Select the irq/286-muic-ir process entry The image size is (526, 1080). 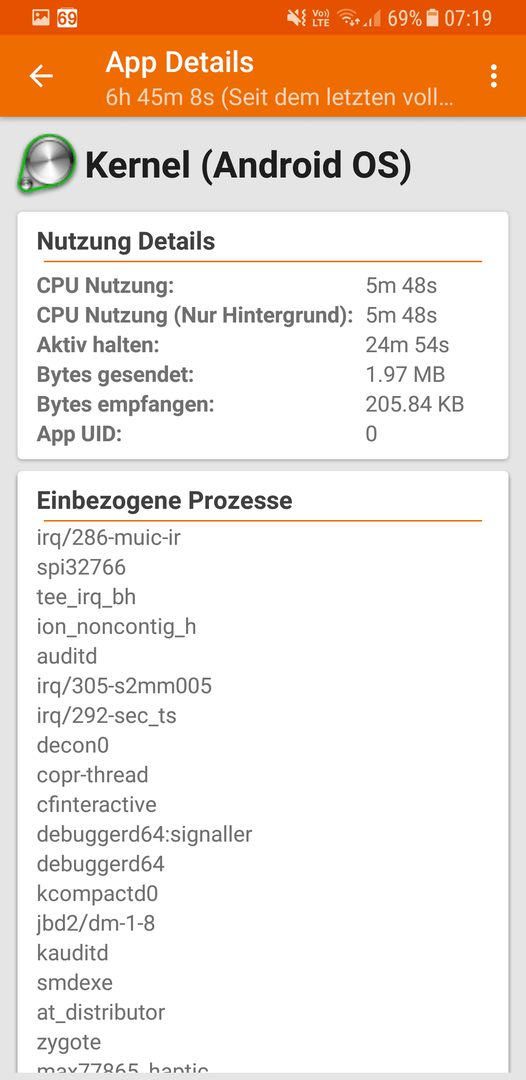point(109,538)
